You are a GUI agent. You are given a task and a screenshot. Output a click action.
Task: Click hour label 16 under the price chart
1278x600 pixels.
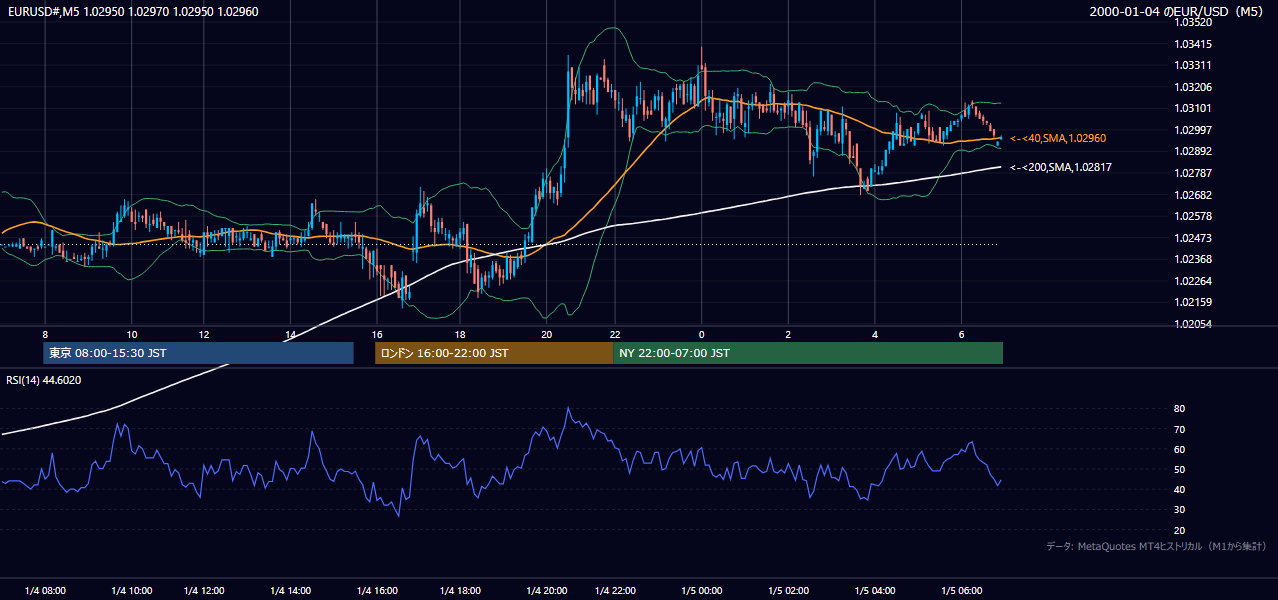pos(377,334)
